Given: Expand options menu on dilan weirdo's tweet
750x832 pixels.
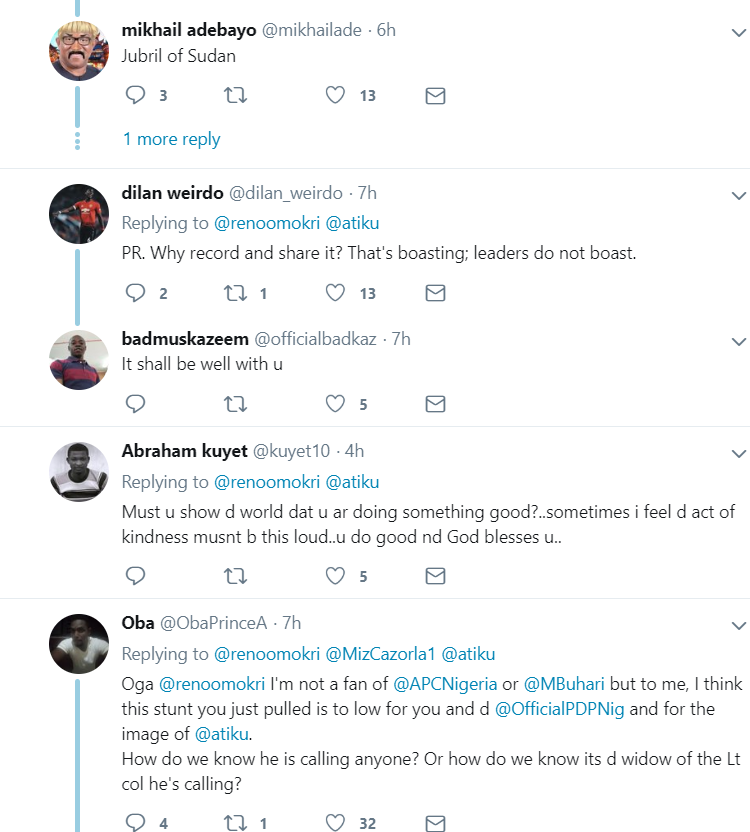Looking at the screenshot, I should [x=738, y=195].
